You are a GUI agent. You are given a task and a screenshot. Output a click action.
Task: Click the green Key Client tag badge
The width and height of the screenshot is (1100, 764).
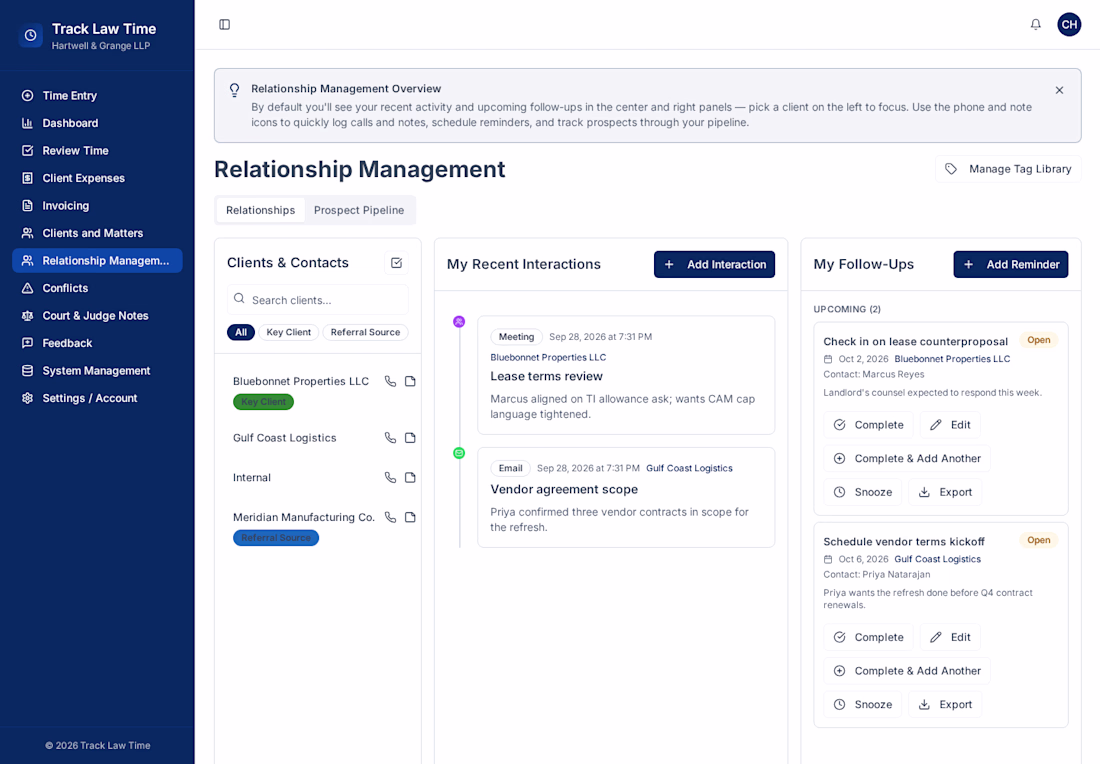pos(263,402)
